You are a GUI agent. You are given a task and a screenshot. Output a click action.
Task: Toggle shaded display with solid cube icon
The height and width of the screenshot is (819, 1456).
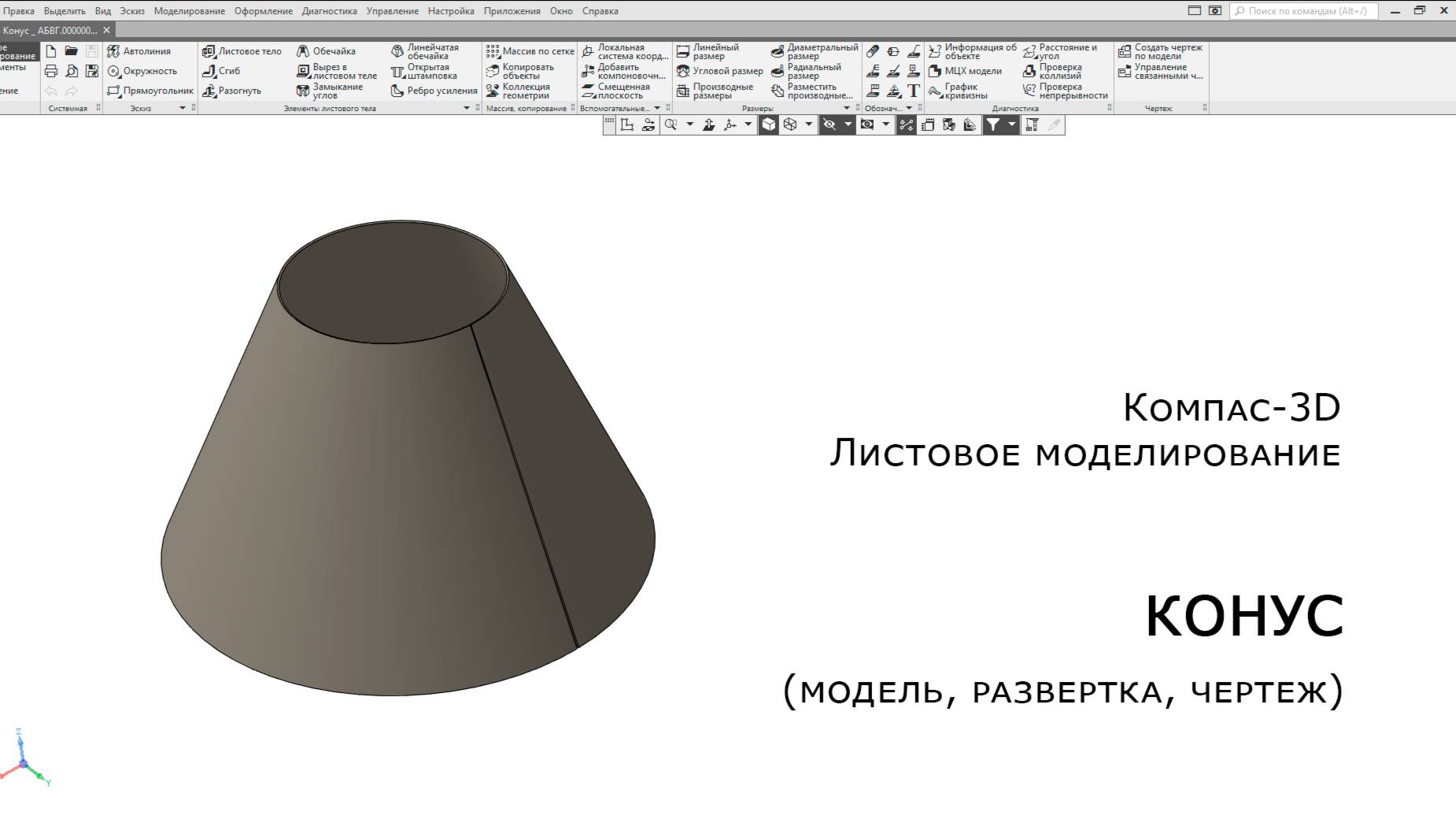point(769,124)
